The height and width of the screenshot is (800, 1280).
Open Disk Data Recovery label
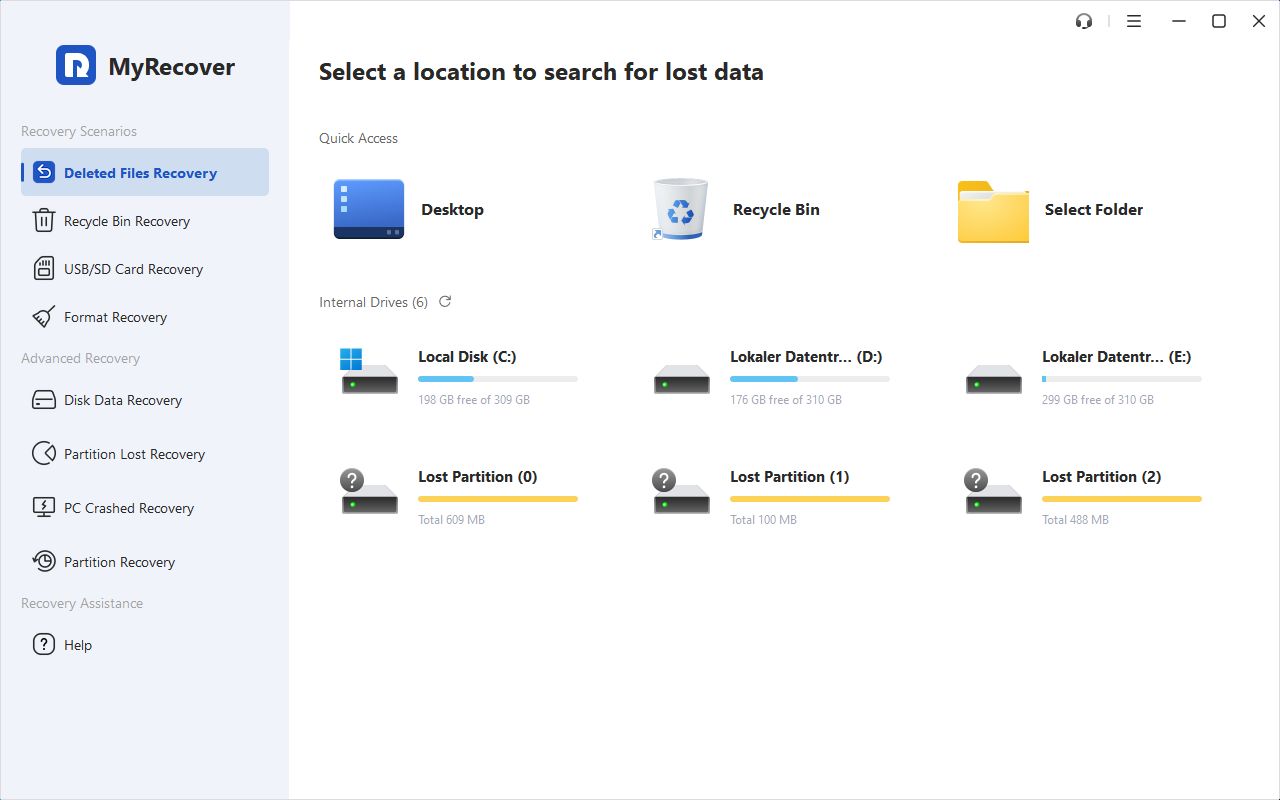123,400
